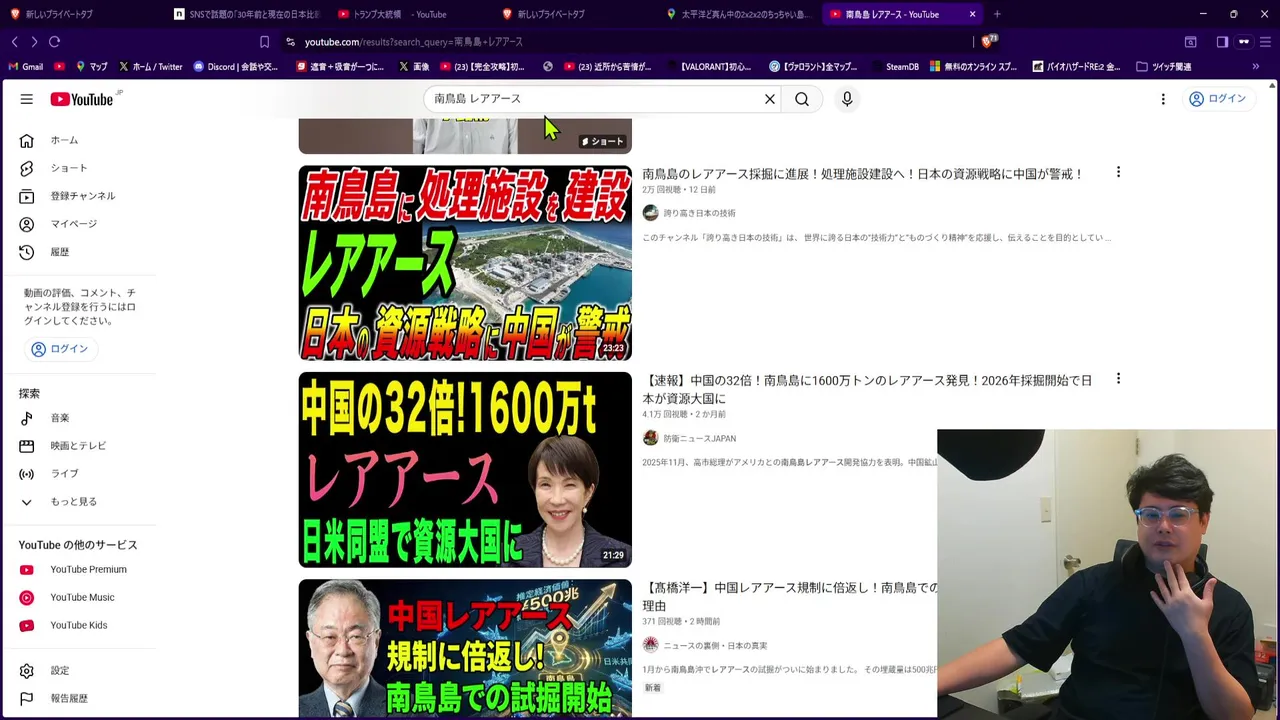Open YouTube Music link
Screen dimensions: 1280x720
[x=82, y=598]
